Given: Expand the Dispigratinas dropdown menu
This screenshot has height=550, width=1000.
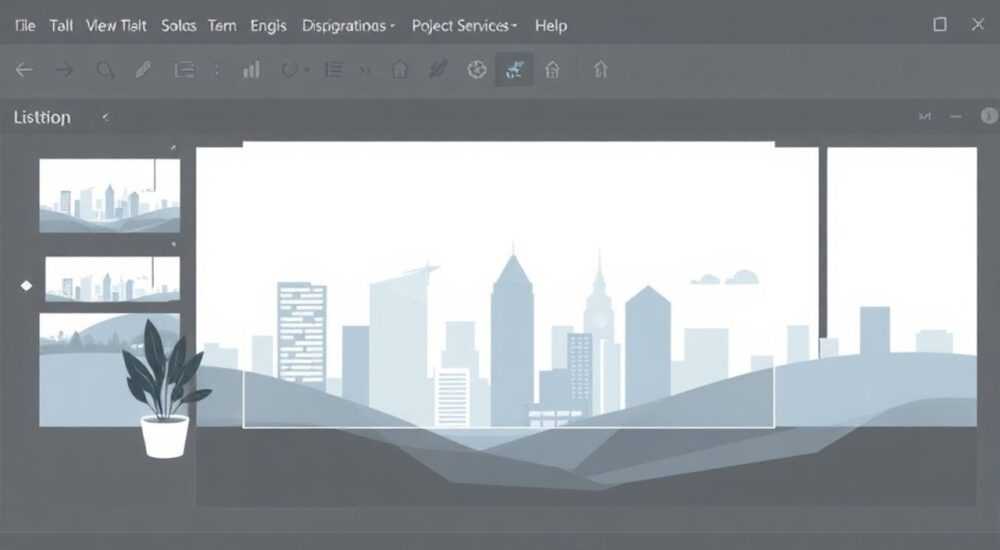Looking at the screenshot, I should (348, 26).
